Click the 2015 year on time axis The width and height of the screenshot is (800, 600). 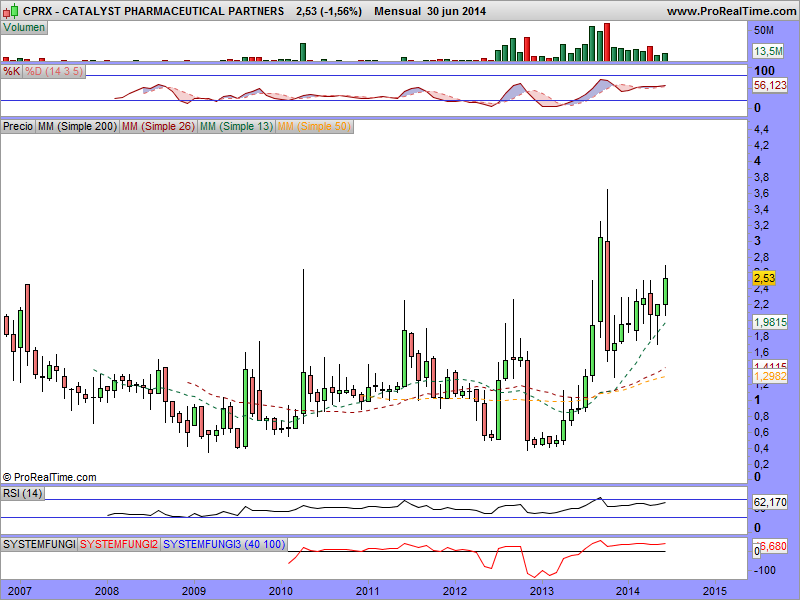tap(715, 591)
